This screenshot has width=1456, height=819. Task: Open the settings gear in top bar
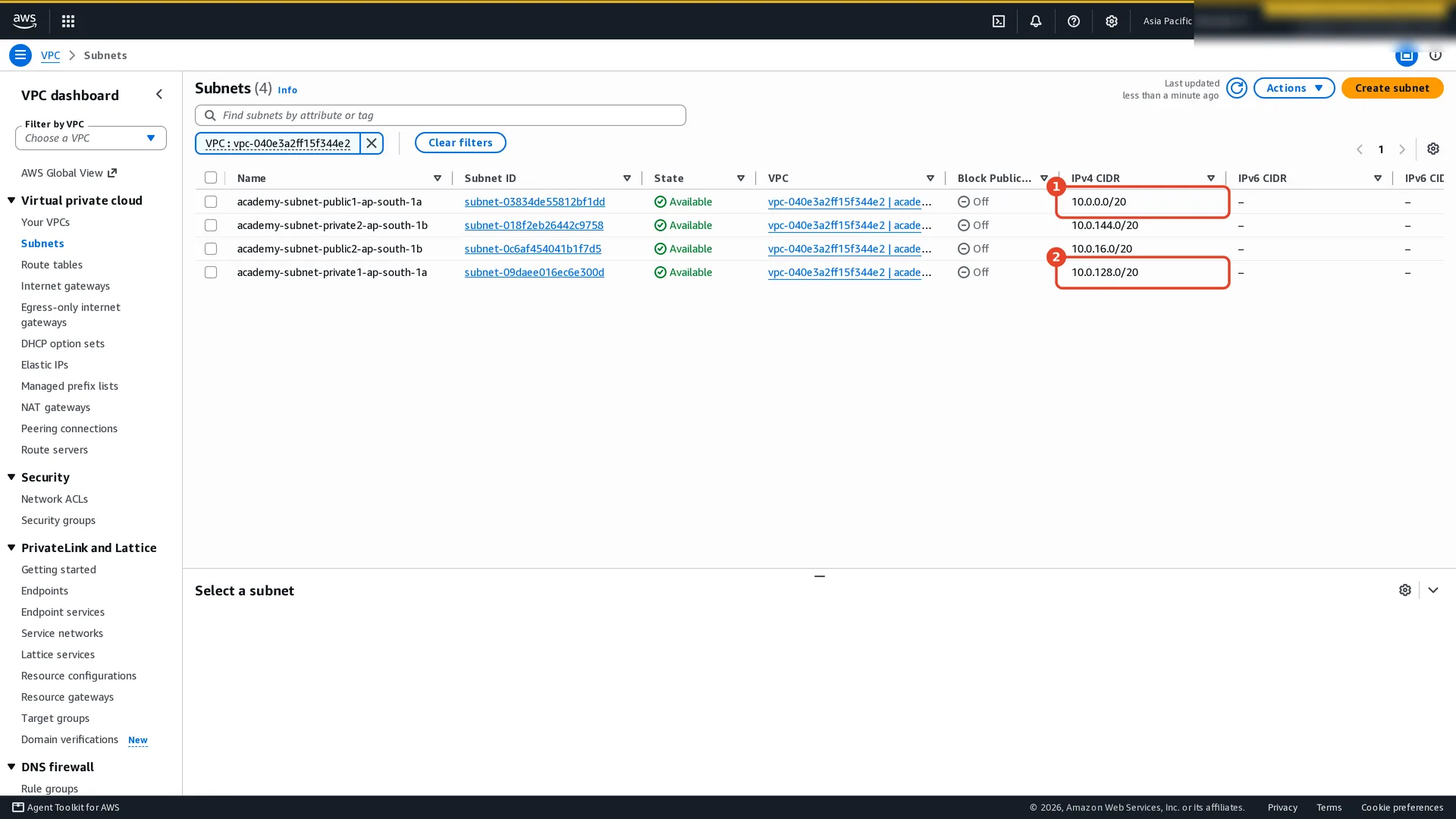coord(1112,21)
